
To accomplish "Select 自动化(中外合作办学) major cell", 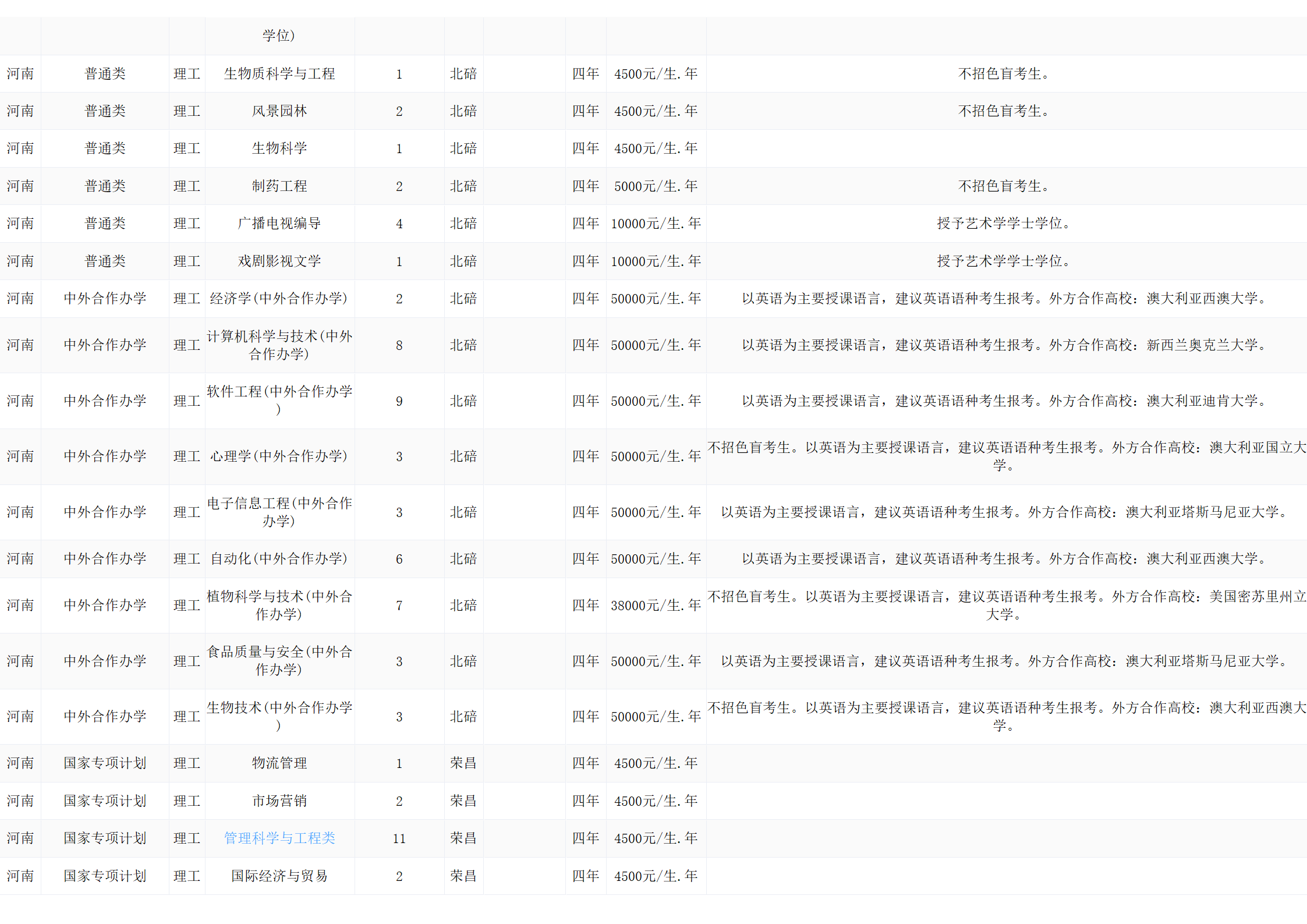I will point(279,559).
